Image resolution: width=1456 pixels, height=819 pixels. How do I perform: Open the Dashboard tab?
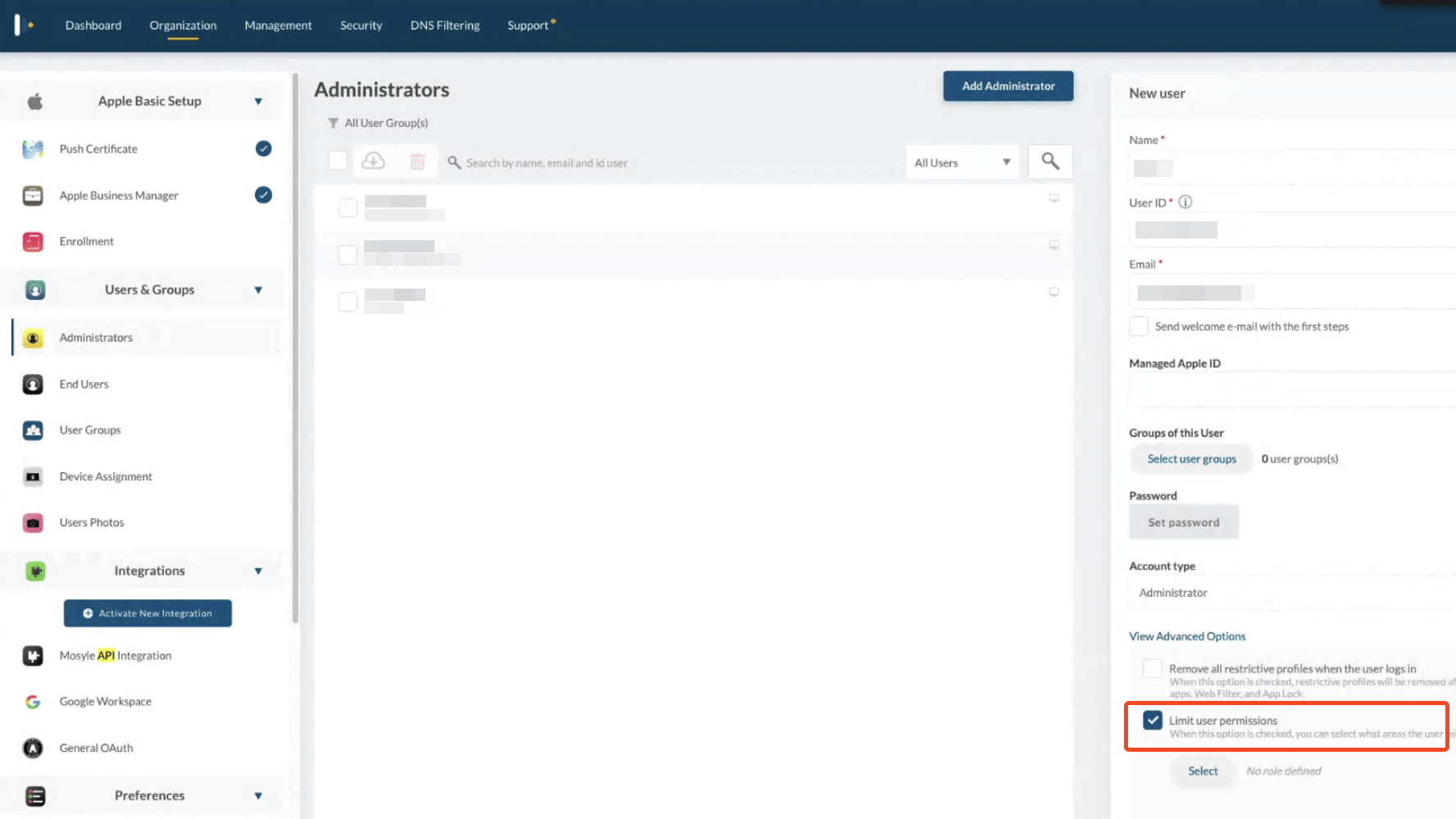(93, 25)
